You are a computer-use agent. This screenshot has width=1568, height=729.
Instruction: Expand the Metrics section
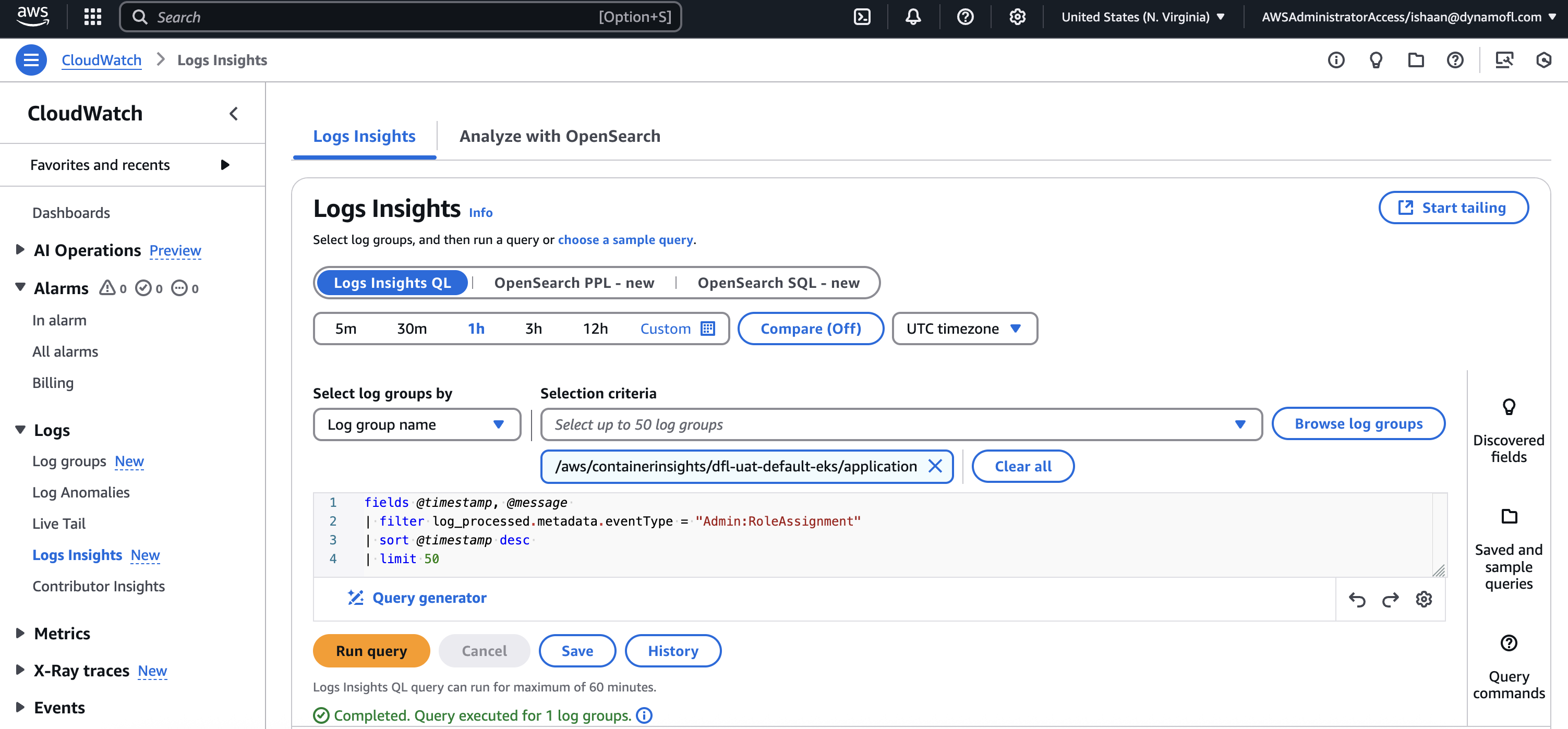tap(19, 634)
